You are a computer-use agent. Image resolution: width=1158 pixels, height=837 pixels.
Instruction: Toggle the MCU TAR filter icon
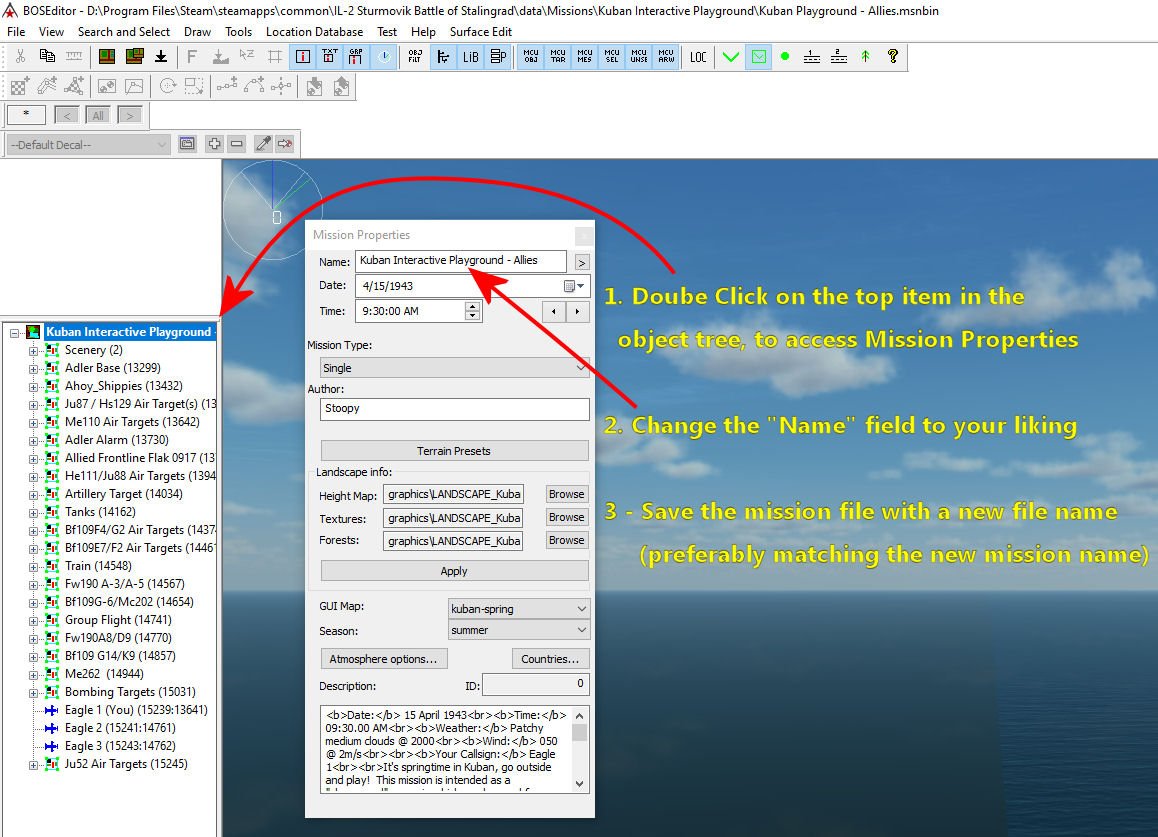coord(558,57)
